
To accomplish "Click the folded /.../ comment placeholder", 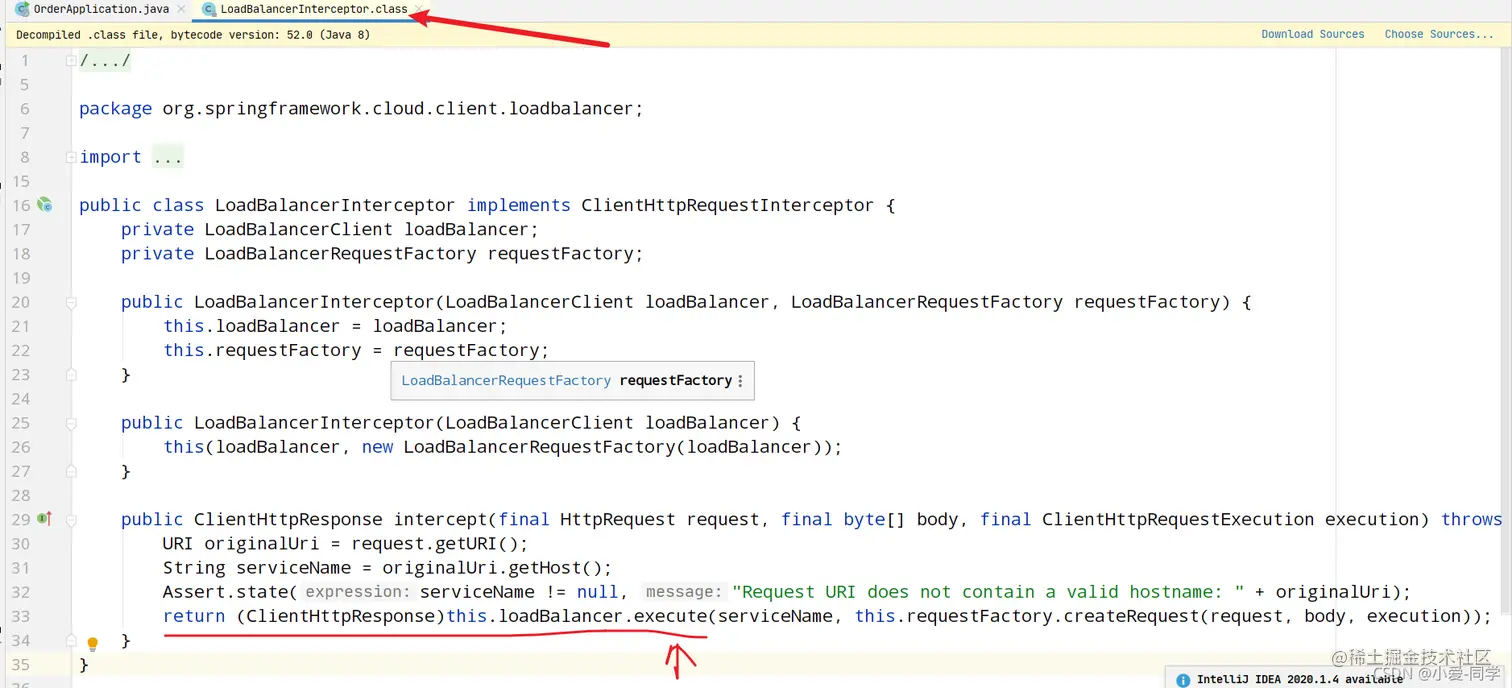I will [105, 60].
